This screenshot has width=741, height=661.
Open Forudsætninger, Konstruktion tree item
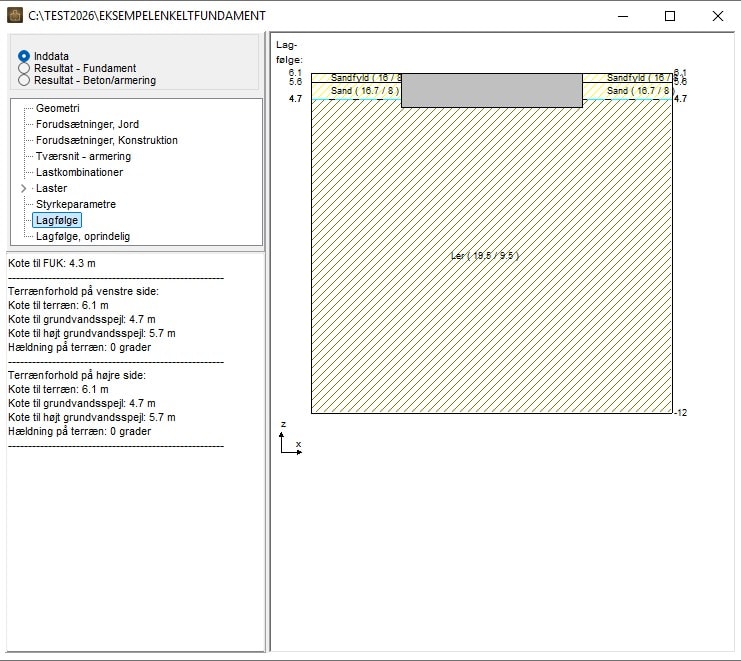point(106,140)
